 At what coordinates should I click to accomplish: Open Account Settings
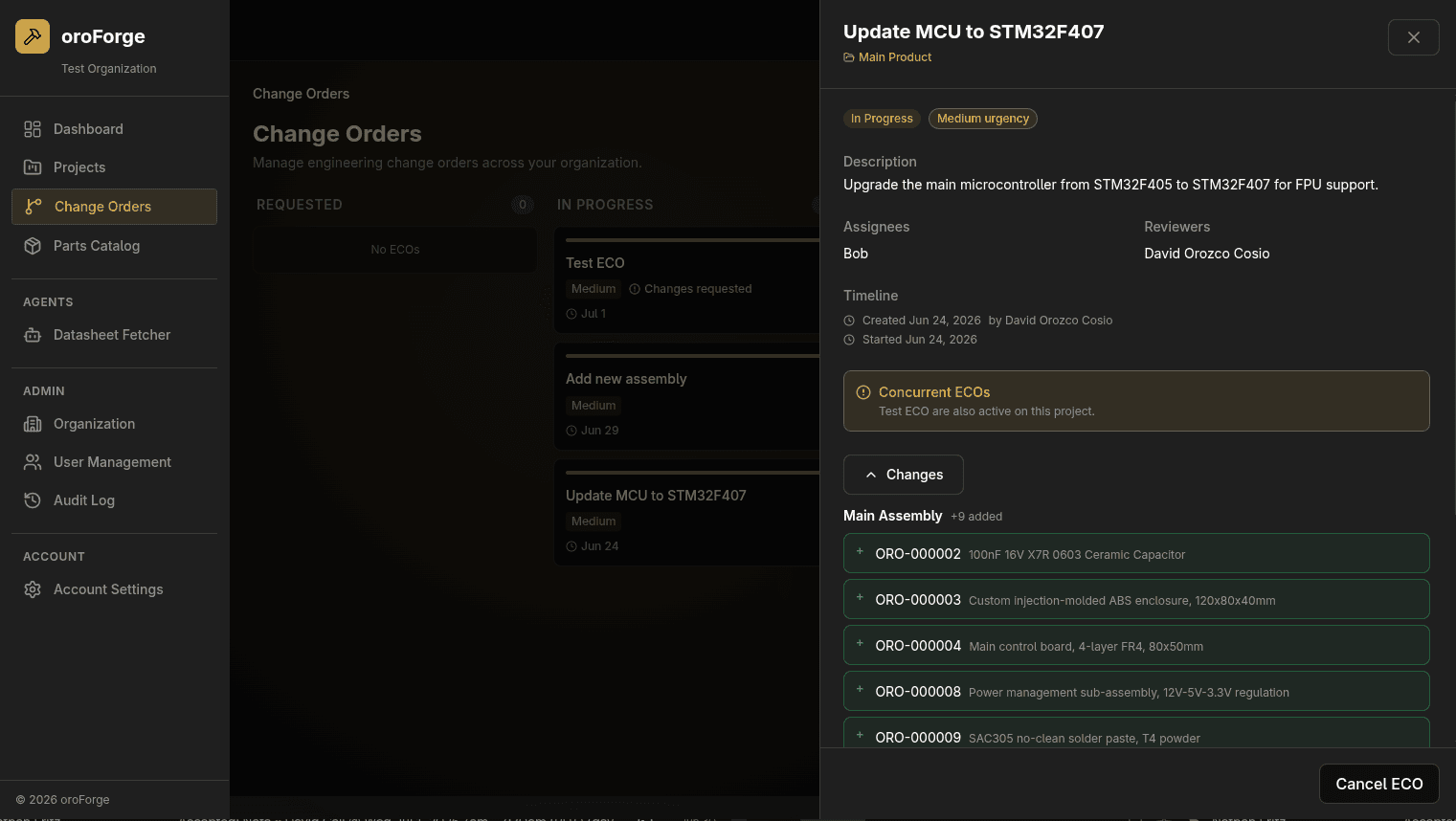coord(114,589)
